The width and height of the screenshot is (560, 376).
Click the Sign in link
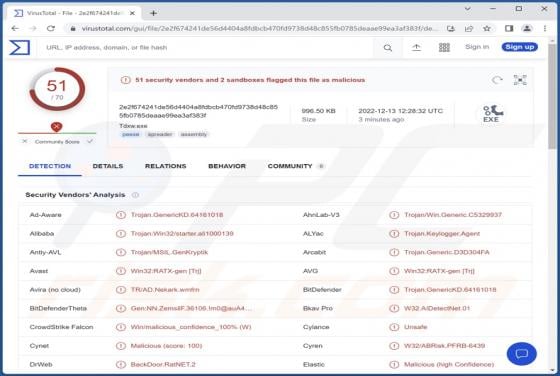point(477,47)
